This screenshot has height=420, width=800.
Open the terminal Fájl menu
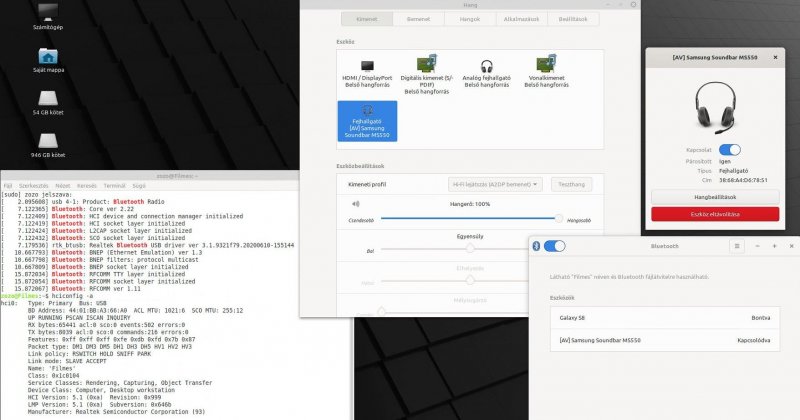click(x=8, y=186)
